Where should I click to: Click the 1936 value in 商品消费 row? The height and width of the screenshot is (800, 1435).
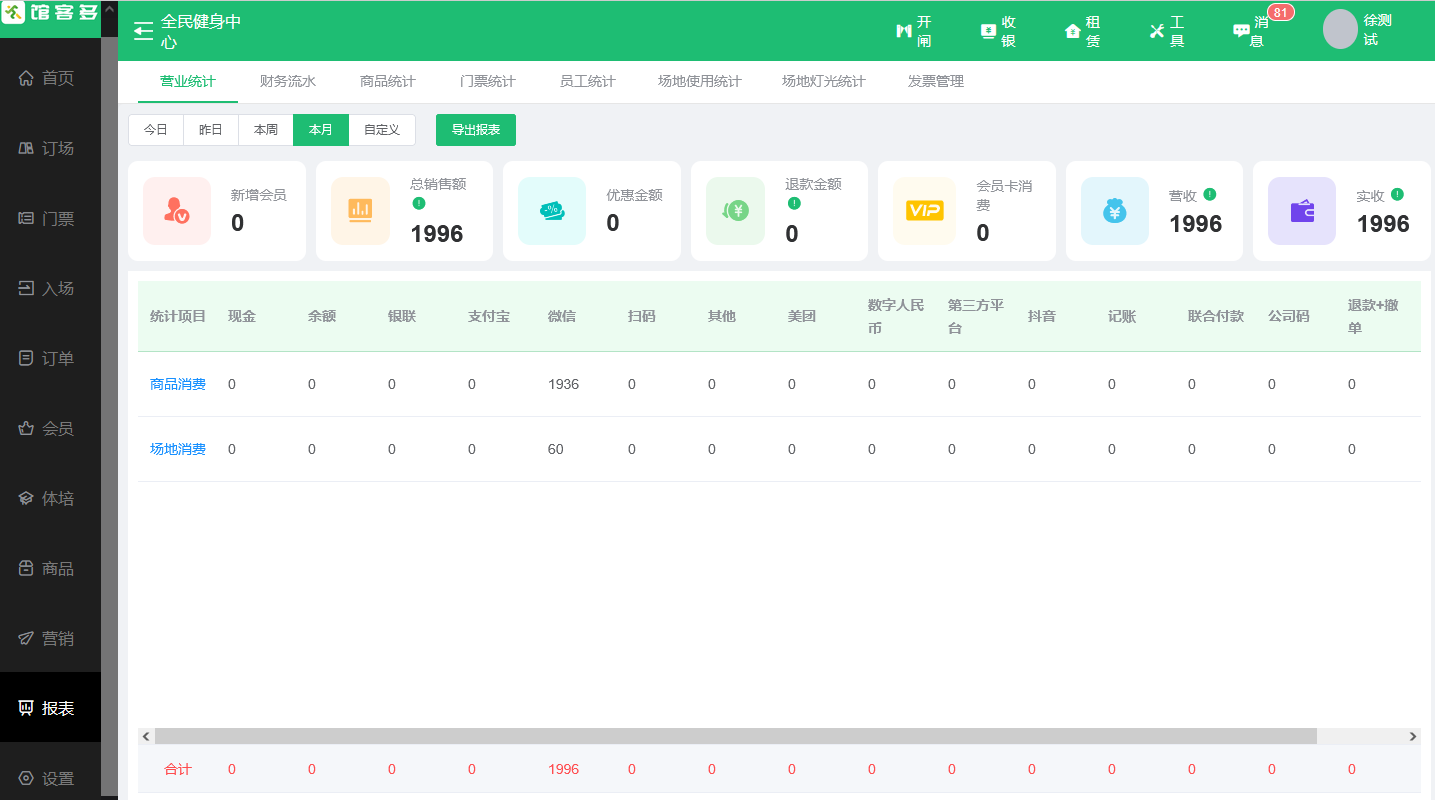(x=564, y=384)
